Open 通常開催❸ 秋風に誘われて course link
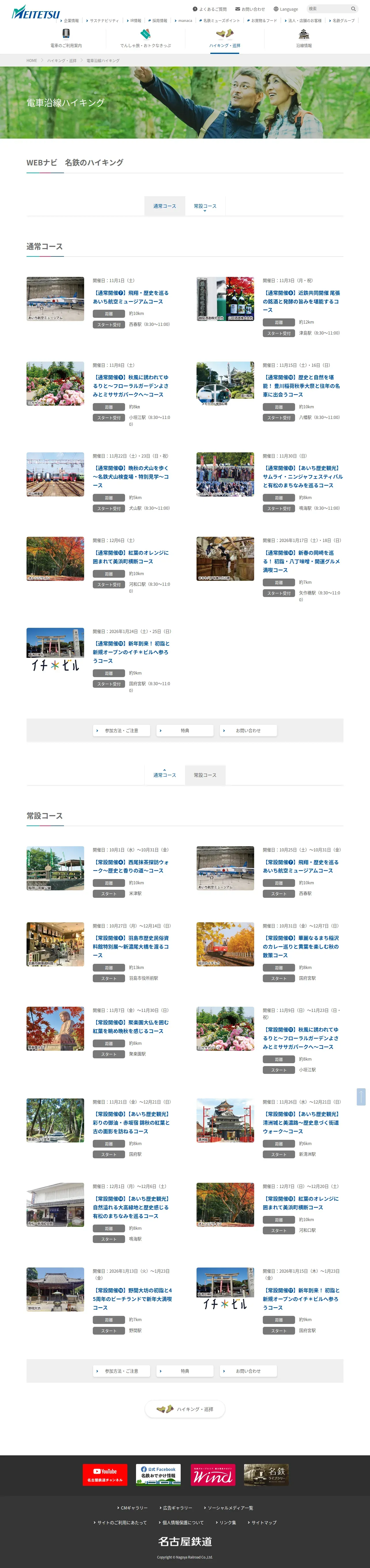This screenshot has height=1568, width=370. coord(131,386)
